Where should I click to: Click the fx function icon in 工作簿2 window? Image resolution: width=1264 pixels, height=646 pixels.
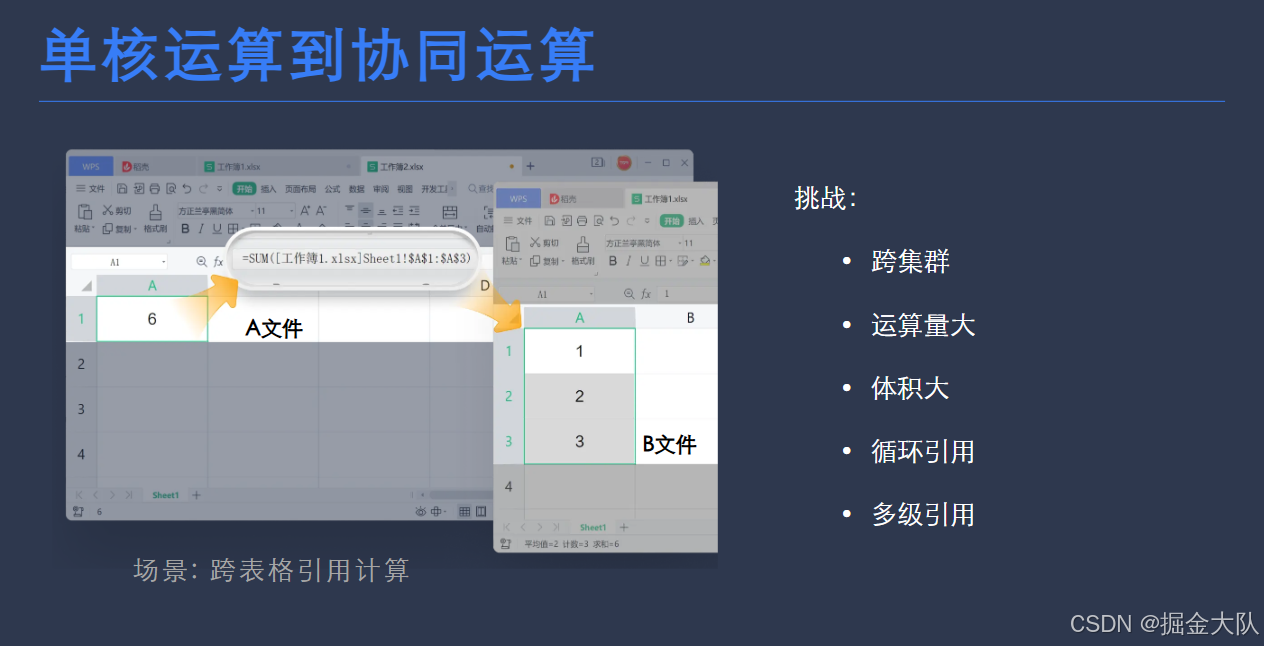tap(218, 261)
